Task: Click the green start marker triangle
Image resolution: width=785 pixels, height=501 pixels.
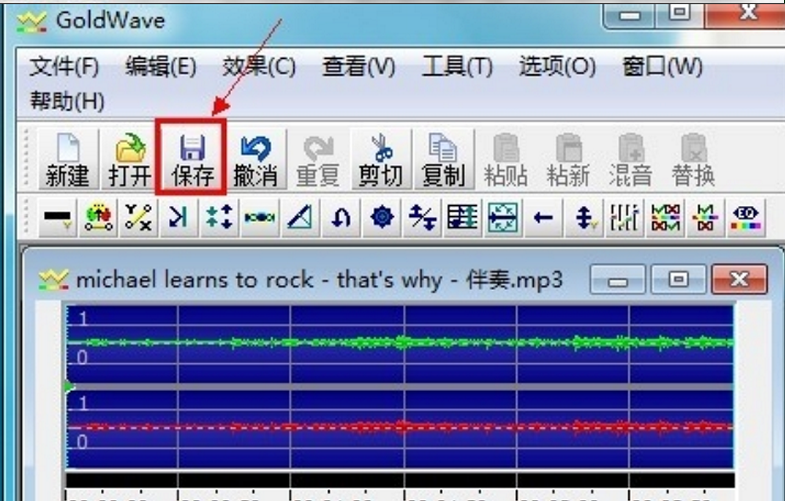Action: pos(70,387)
